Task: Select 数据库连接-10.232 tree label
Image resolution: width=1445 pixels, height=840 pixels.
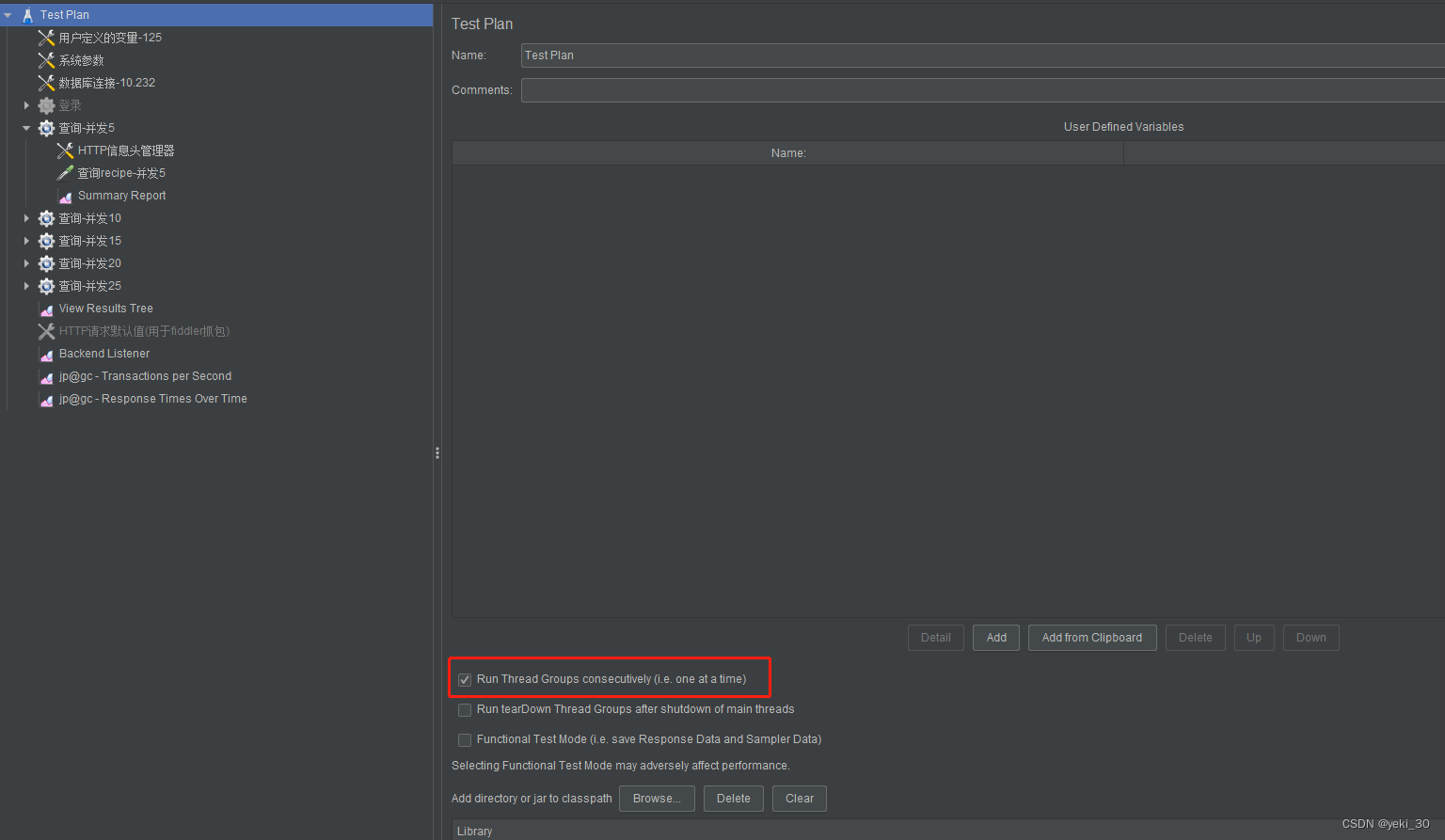Action: pos(107,83)
